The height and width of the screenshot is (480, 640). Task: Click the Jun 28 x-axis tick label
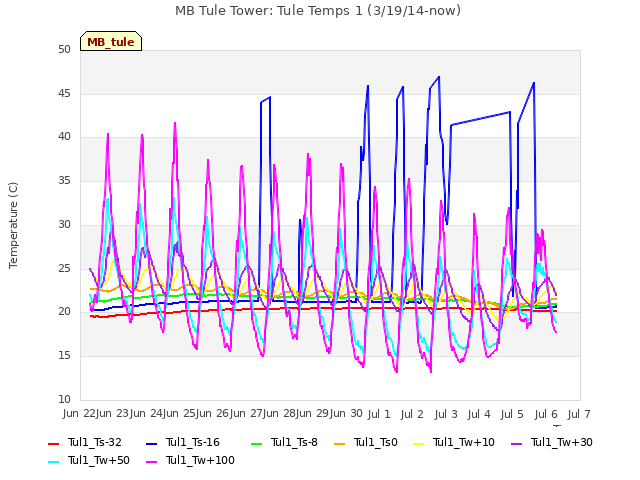(280, 414)
